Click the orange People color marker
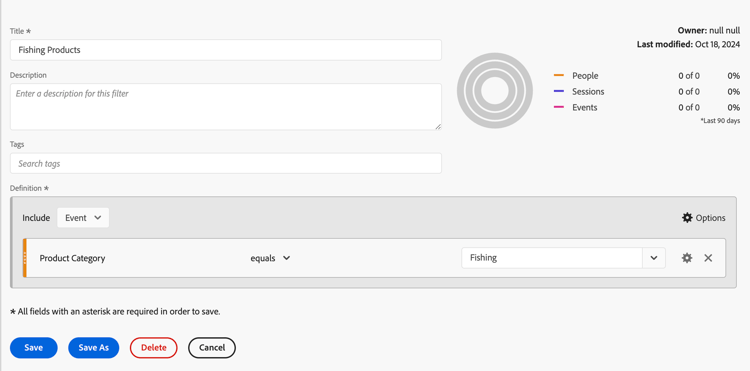The image size is (750, 371). (559, 76)
